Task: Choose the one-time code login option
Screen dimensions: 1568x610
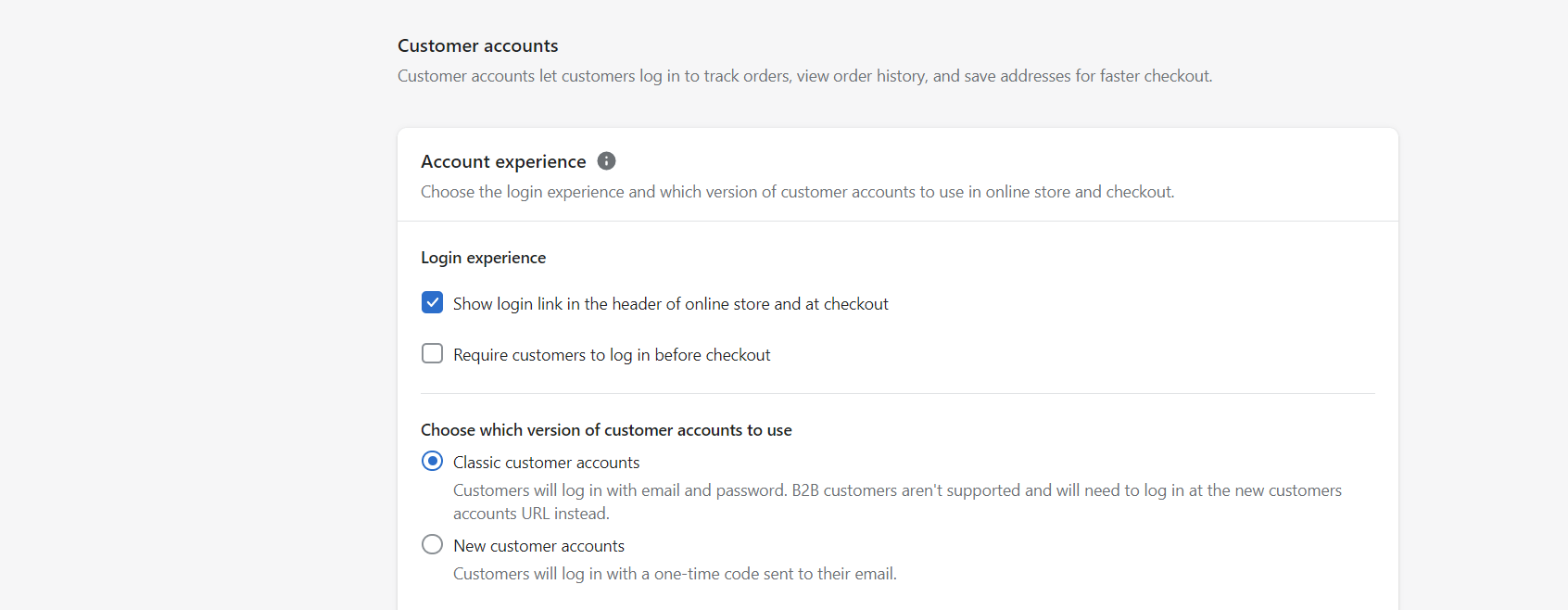Action: 432,544
